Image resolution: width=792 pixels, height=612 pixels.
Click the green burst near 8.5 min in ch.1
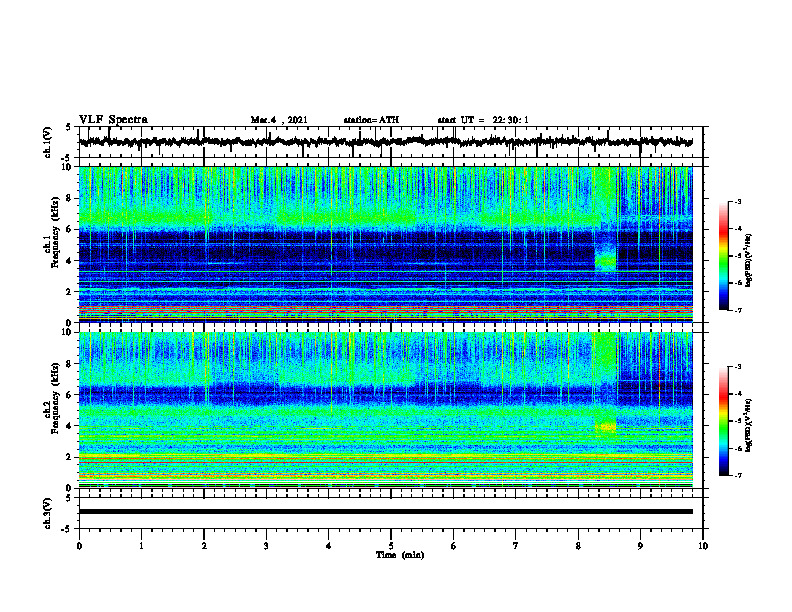tap(606, 262)
